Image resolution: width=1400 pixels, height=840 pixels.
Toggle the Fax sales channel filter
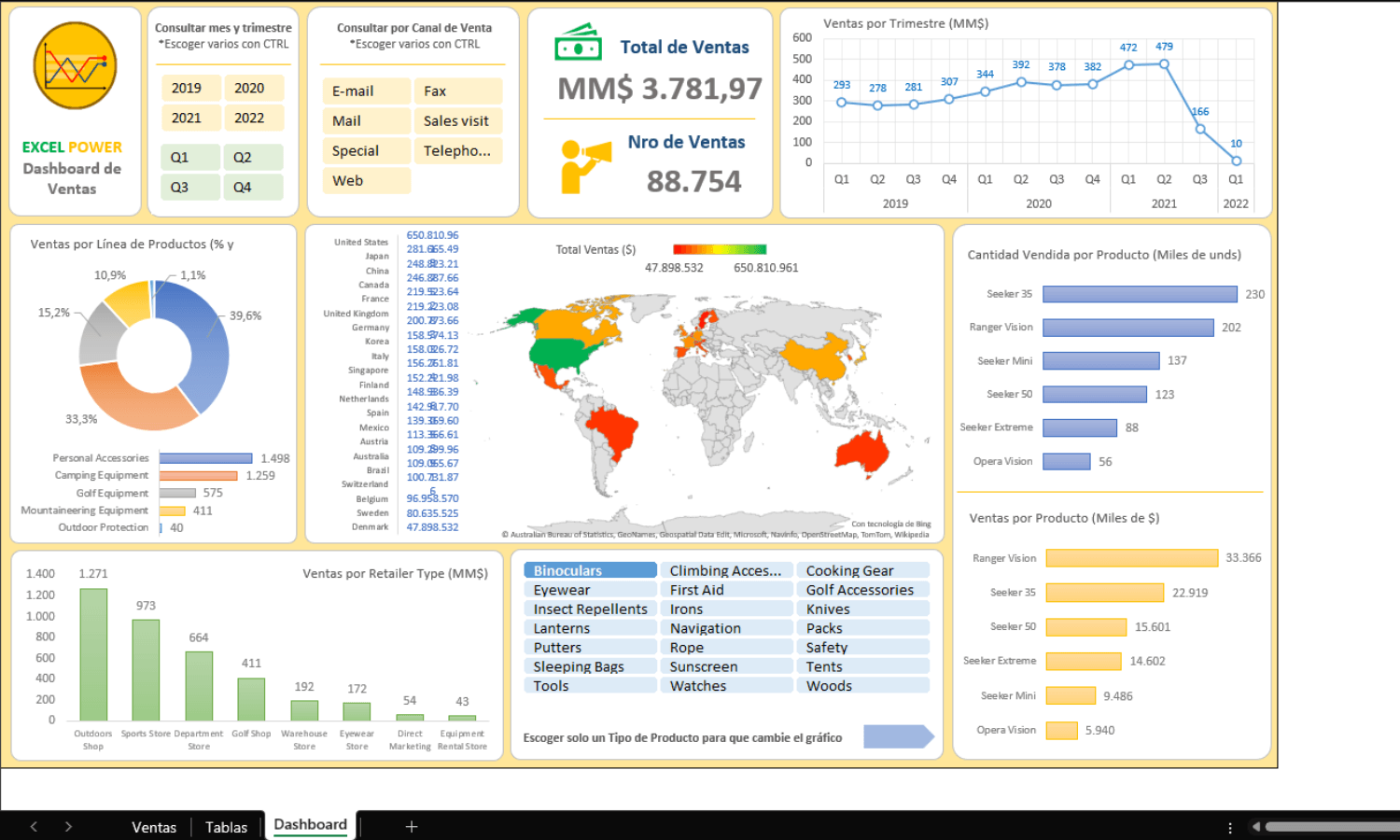(458, 91)
